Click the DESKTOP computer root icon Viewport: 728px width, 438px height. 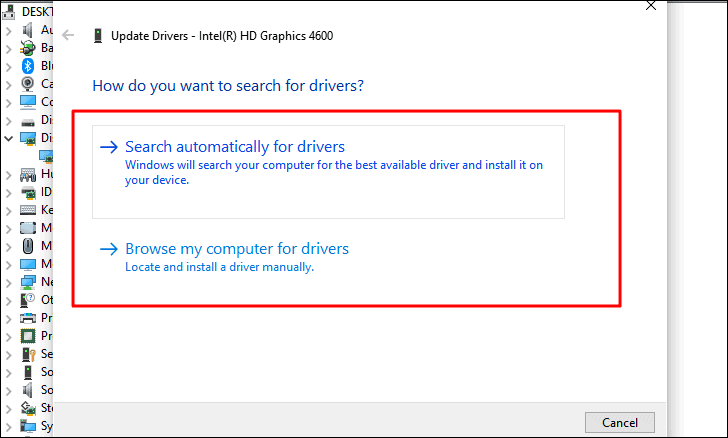(x=8, y=12)
